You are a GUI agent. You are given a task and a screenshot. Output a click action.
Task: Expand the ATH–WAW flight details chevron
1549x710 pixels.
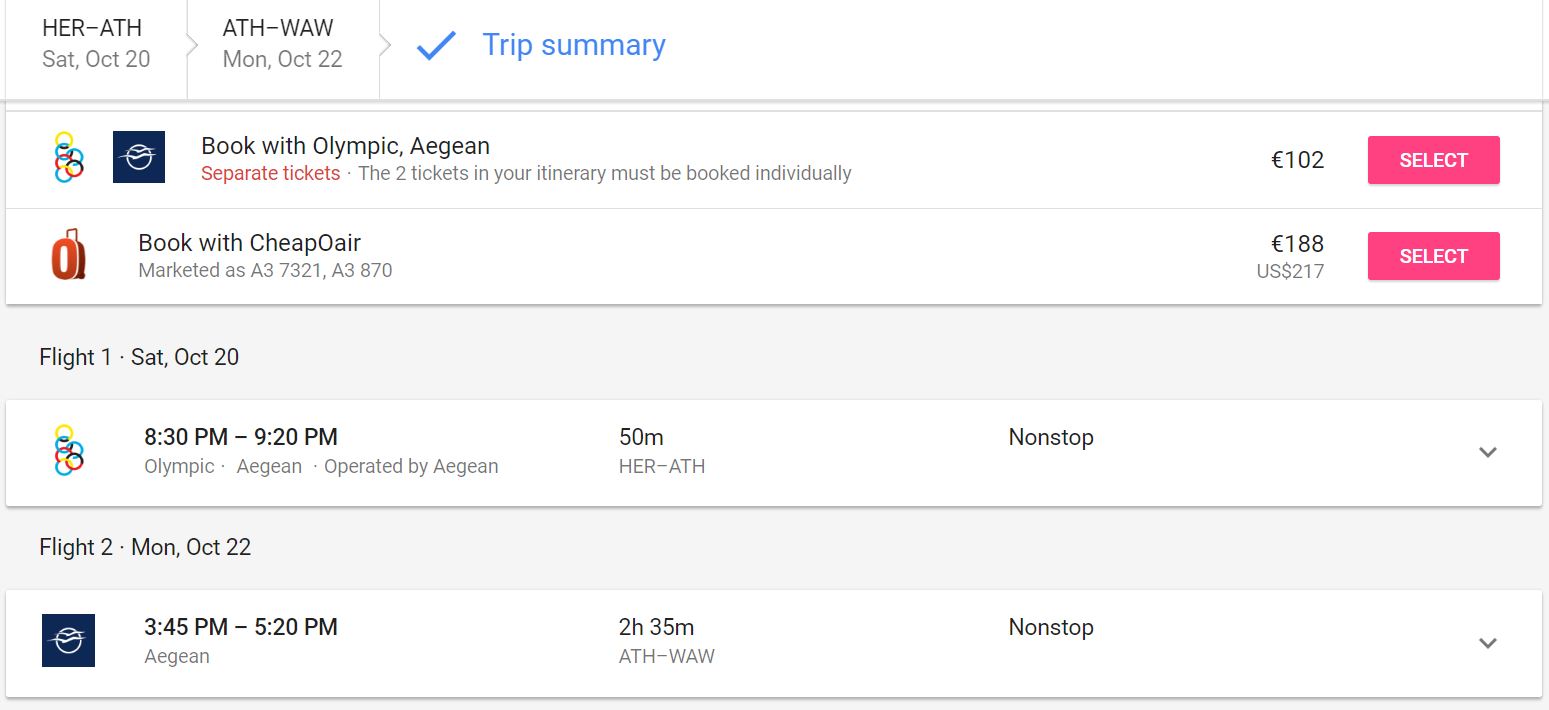[x=1488, y=643]
